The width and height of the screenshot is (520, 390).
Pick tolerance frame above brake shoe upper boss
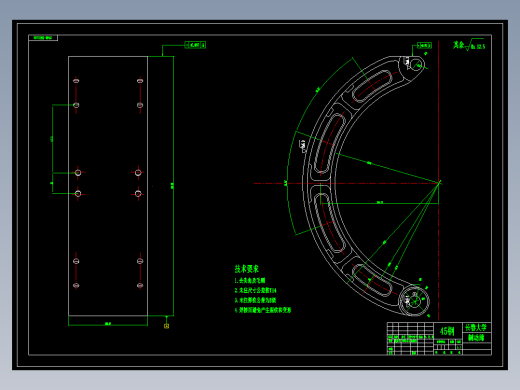[x=424, y=45]
